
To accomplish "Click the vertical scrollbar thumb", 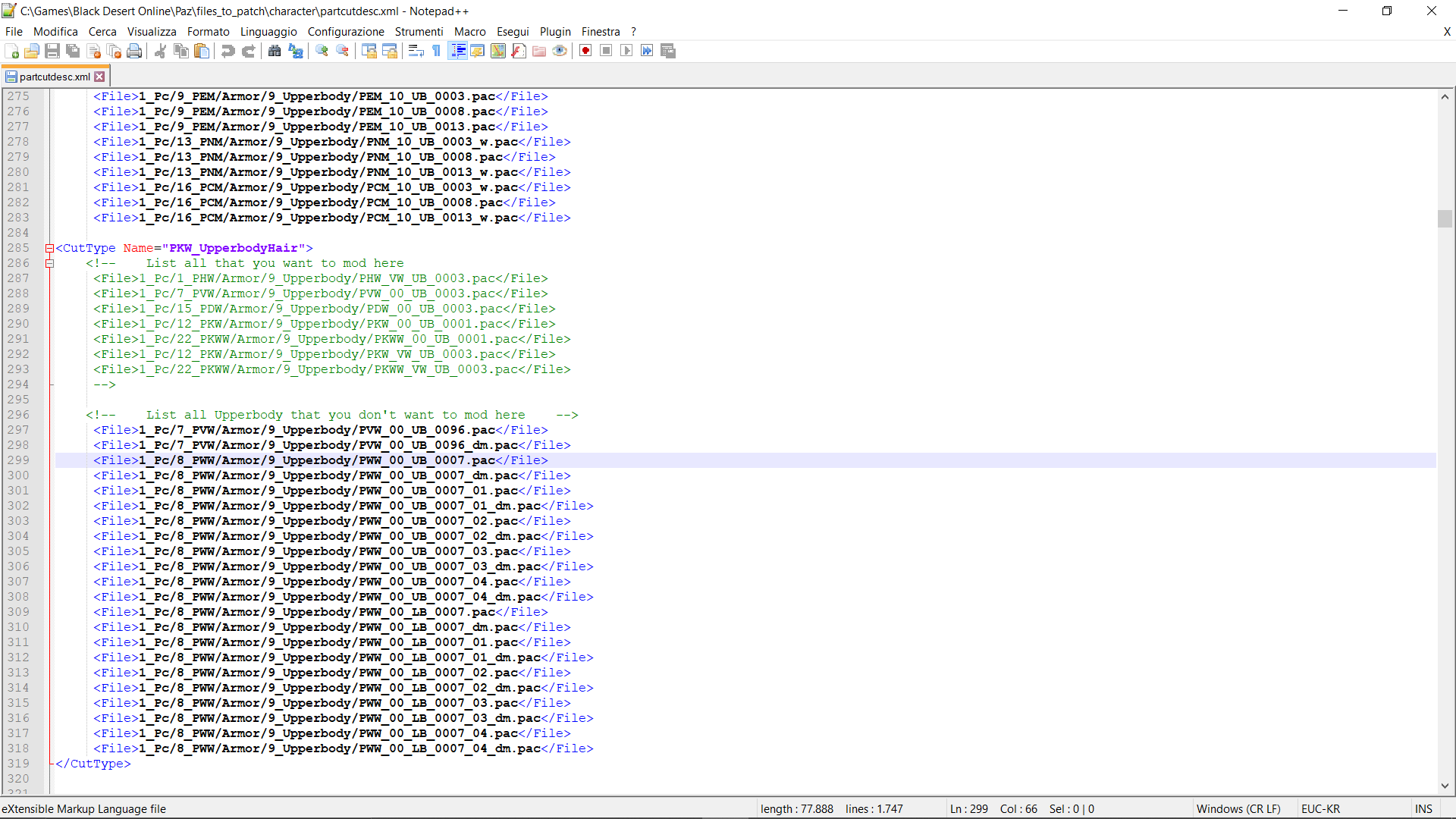I will coord(1444,218).
